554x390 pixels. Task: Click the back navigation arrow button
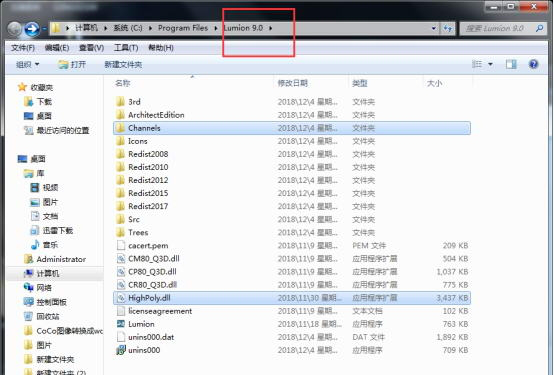(x=14, y=29)
